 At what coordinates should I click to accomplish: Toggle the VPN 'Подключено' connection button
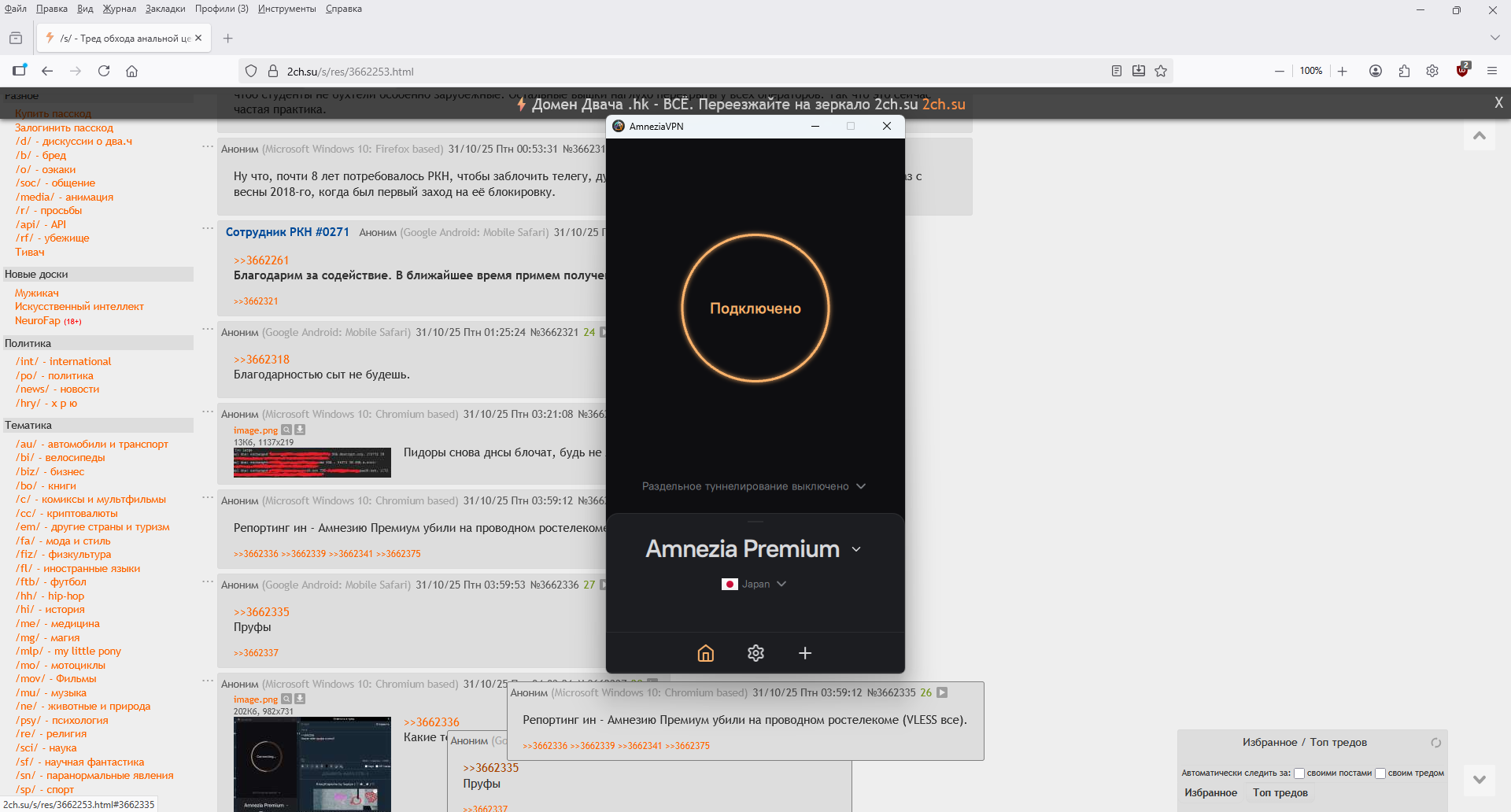tap(755, 308)
